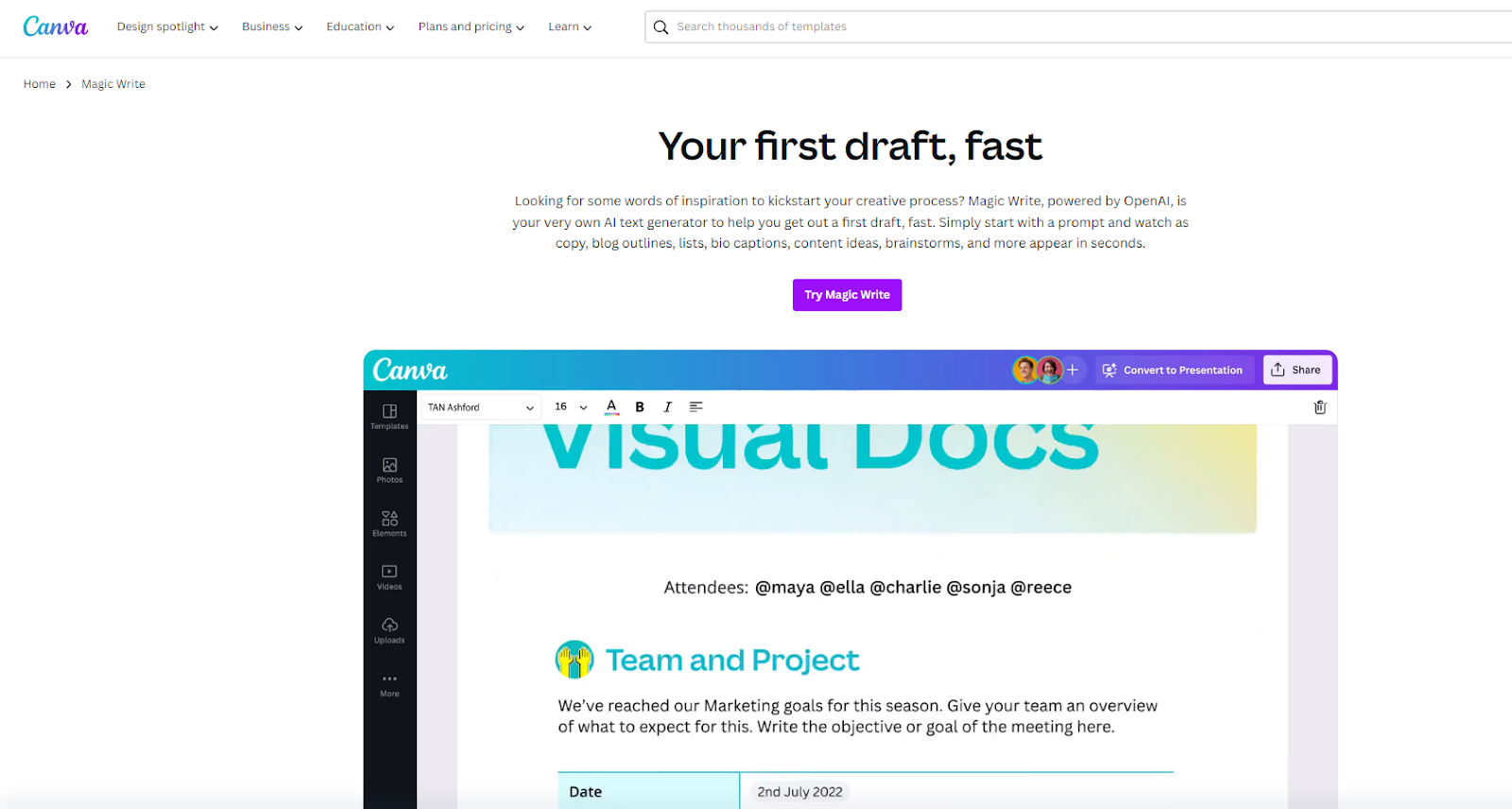Expand the Plans and pricing menu
The width and height of the screenshot is (1512, 809).
coord(472,27)
